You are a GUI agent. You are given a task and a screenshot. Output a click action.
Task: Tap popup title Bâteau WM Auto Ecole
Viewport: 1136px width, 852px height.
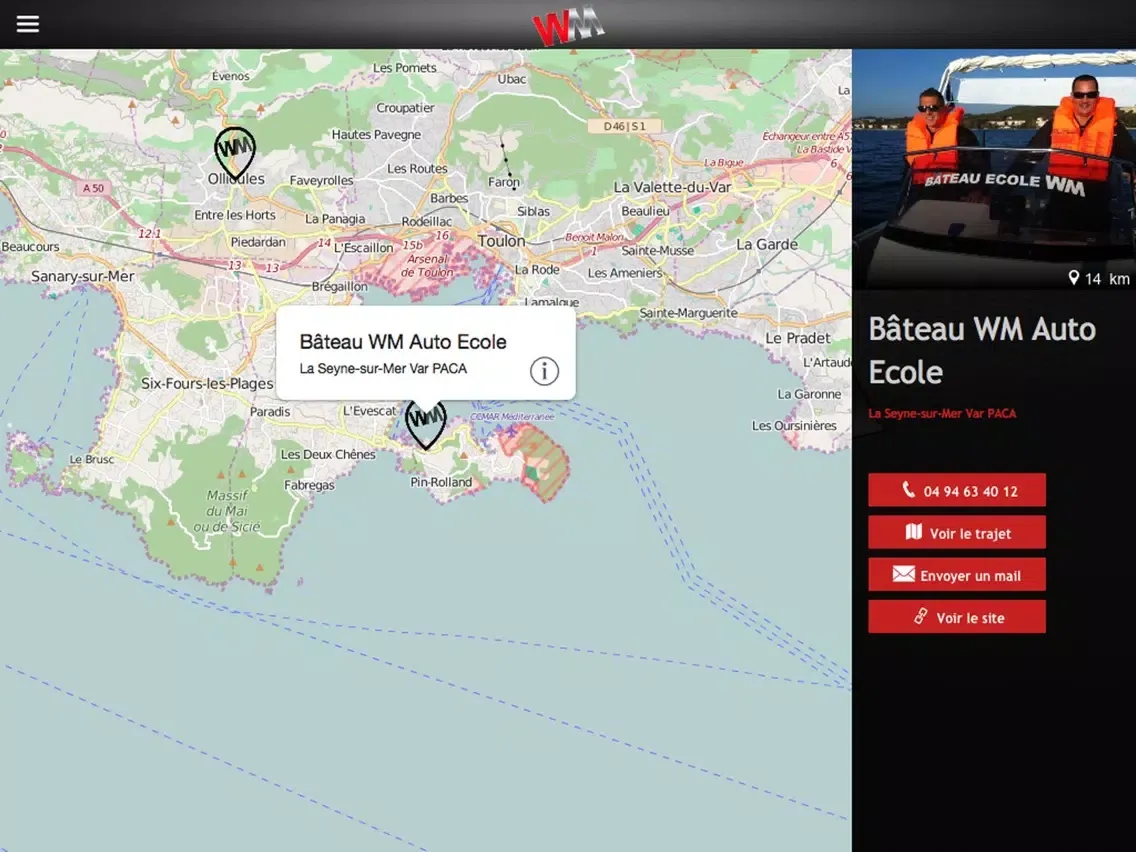pyautogui.click(x=403, y=342)
